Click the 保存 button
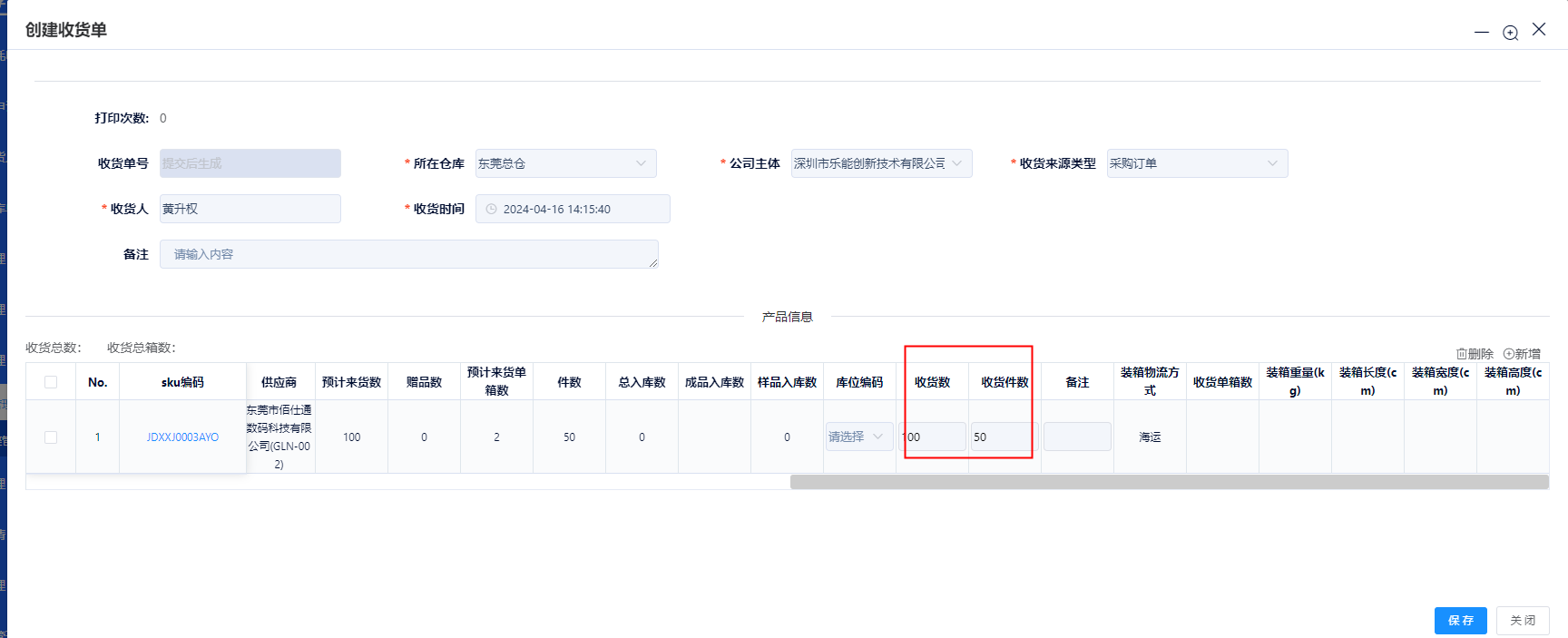The image size is (1568, 638). coord(1460,621)
